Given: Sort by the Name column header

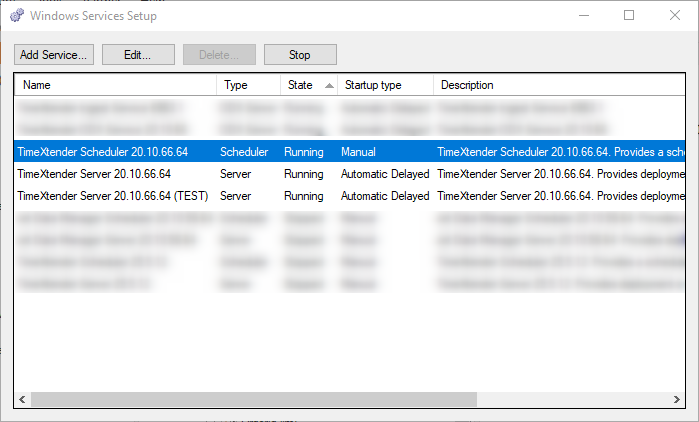Looking at the screenshot, I should click(115, 85).
